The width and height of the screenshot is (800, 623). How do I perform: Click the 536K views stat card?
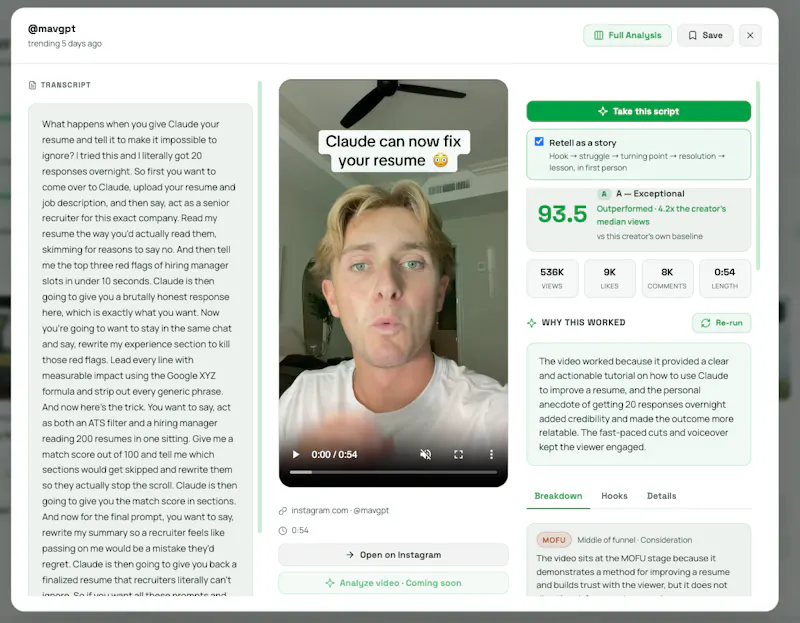tap(552, 278)
